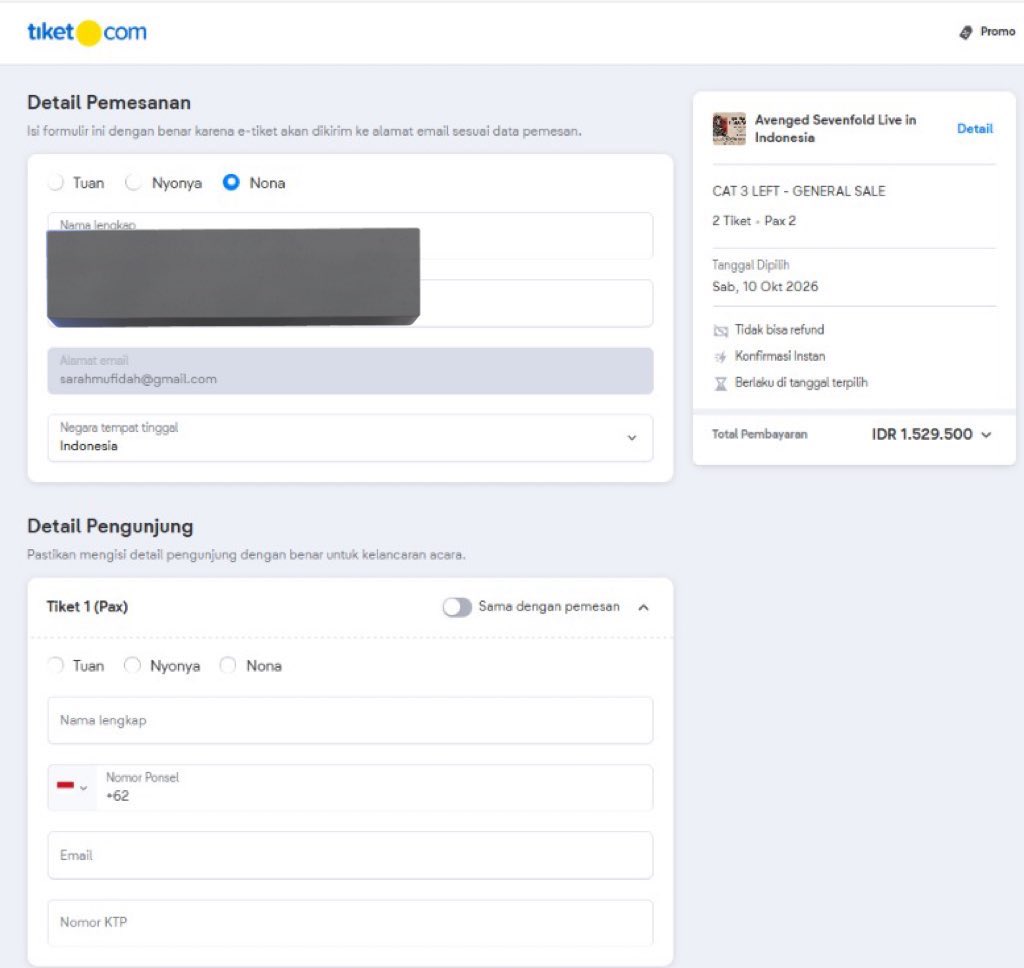The image size is (1024, 968).
Task: Click the Avenged Sevenfold event thumbnail
Action: click(x=729, y=129)
